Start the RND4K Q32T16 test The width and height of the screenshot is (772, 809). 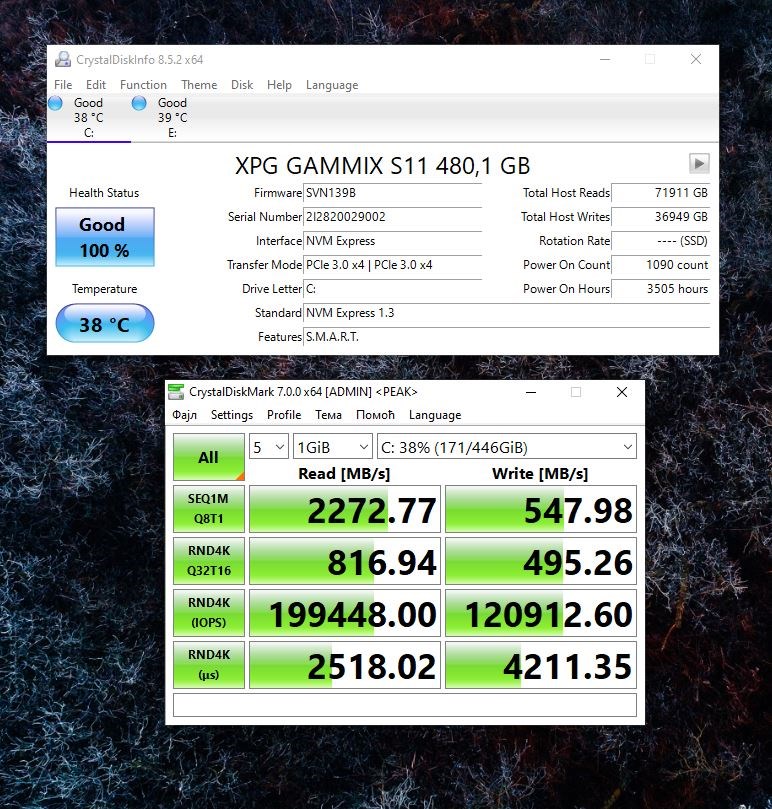[208, 561]
